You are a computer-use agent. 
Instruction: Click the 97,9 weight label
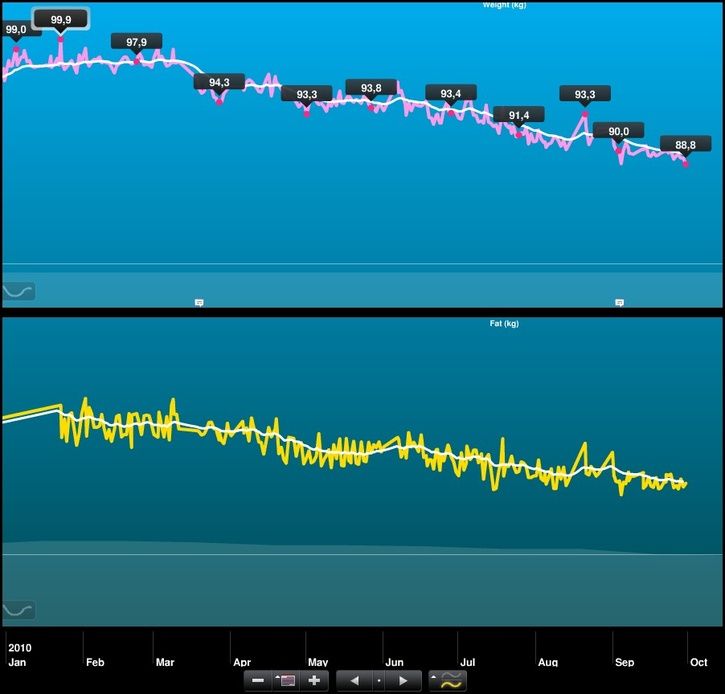coord(137,42)
